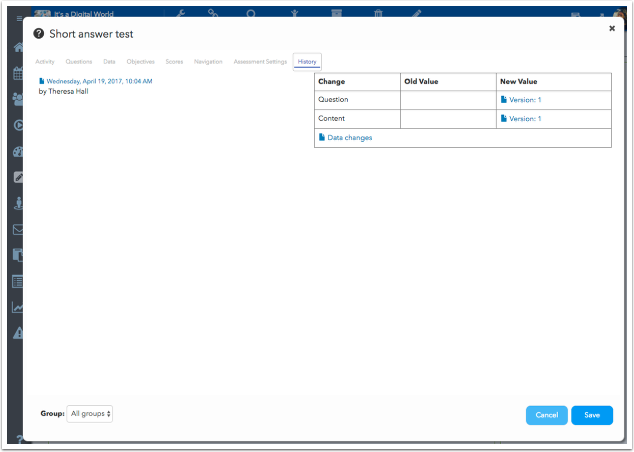This screenshot has width=634, height=452.
Task: Go to the Objectives tab
Action: point(140,62)
